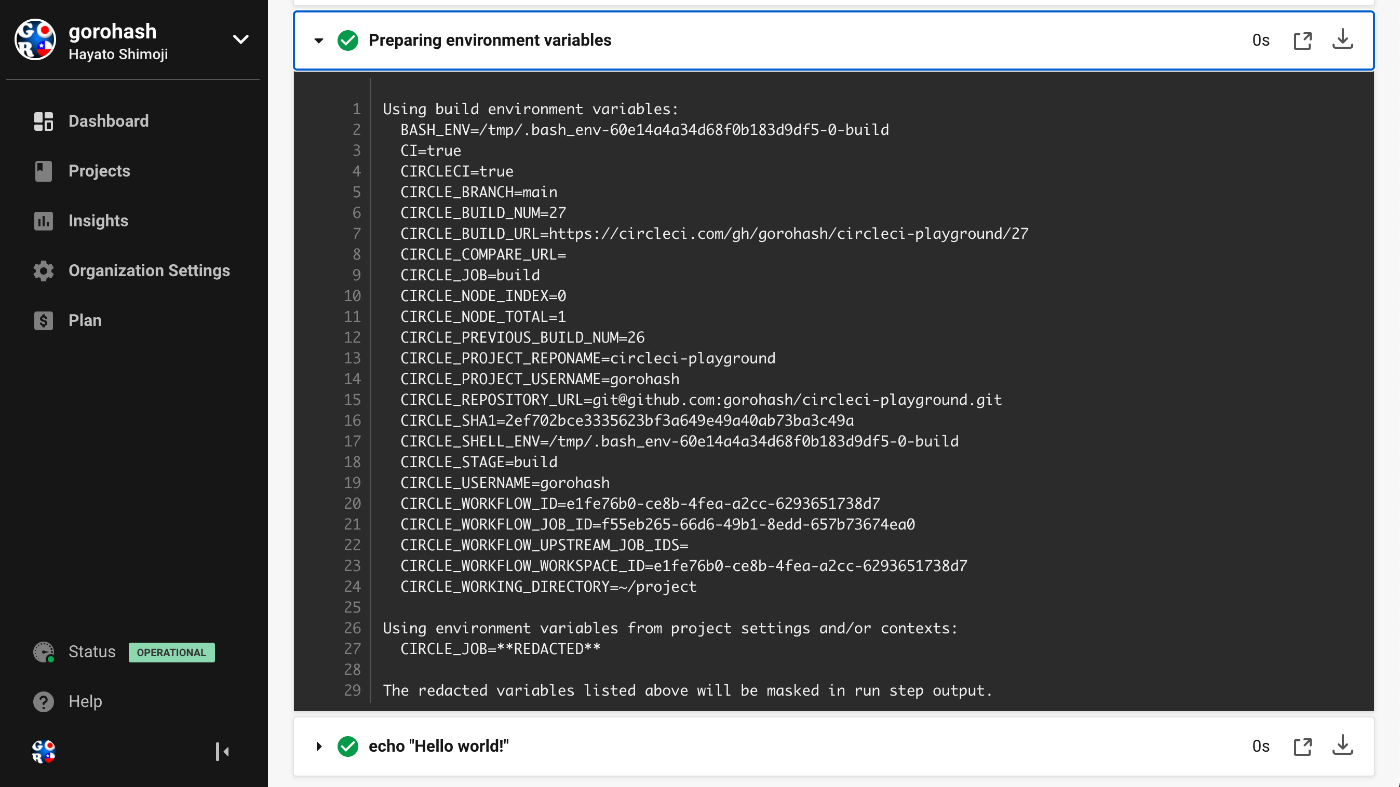Click green success check for echo Hello world step
This screenshot has width=1400, height=787.
click(x=348, y=747)
